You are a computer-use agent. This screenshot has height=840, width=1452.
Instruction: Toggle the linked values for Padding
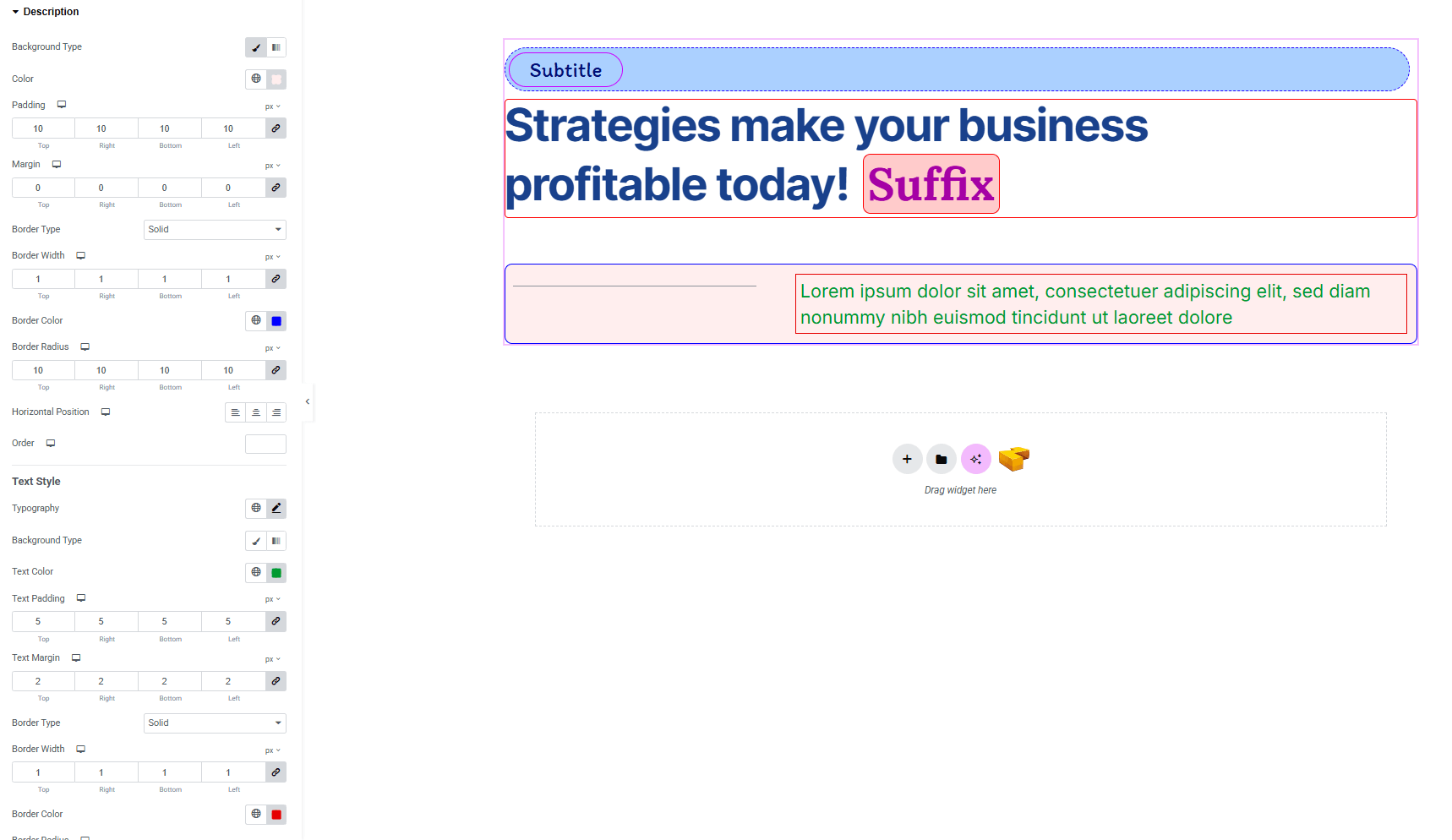tap(276, 128)
